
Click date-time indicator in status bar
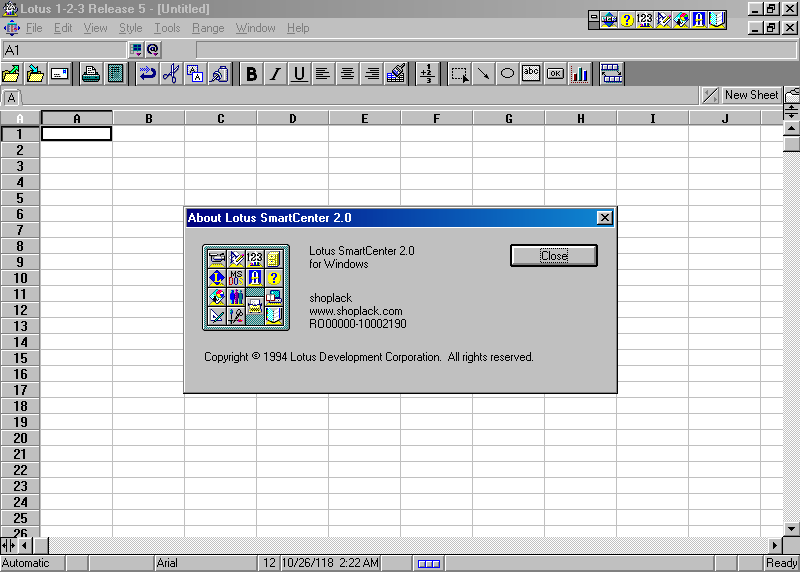330,563
